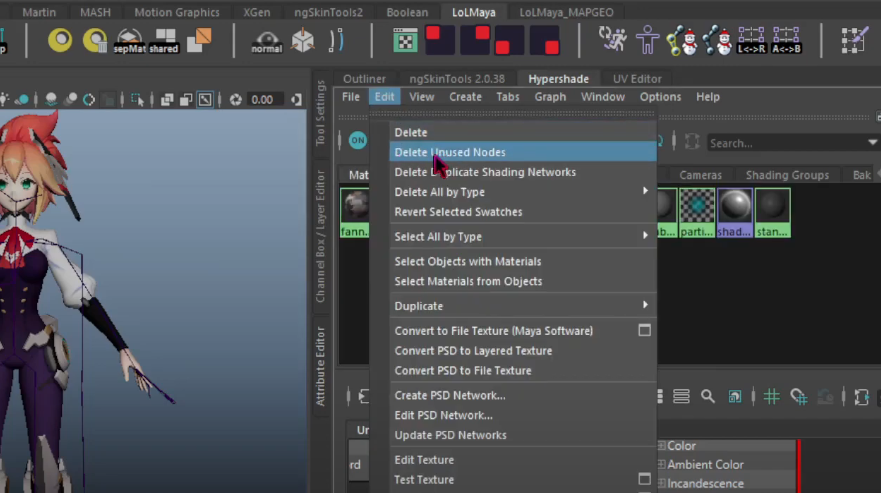This screenshot has width=881, height=493.
Task: Switch to the Outliner tab
Action: pos(365,79)
